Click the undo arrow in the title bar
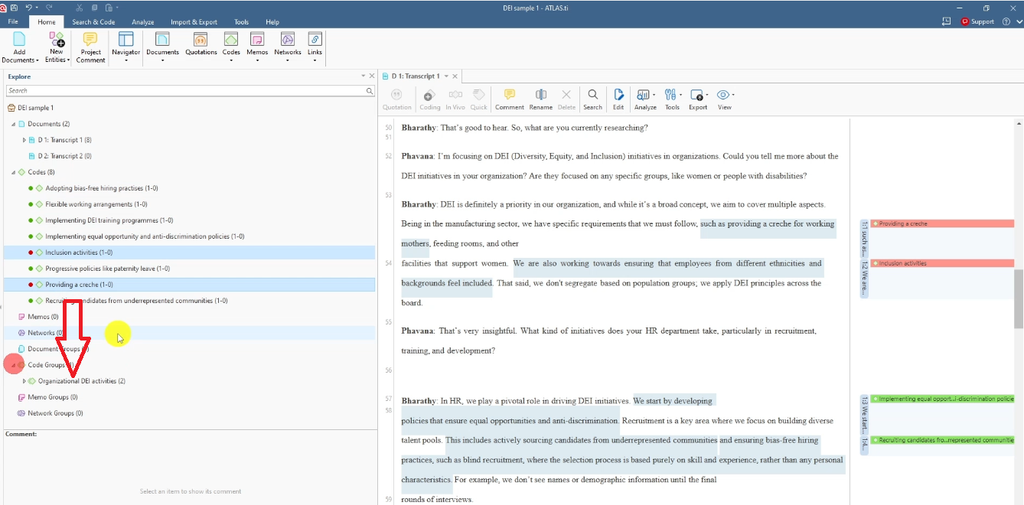Viewport: 1024px width, 505px height. [29, 7]
